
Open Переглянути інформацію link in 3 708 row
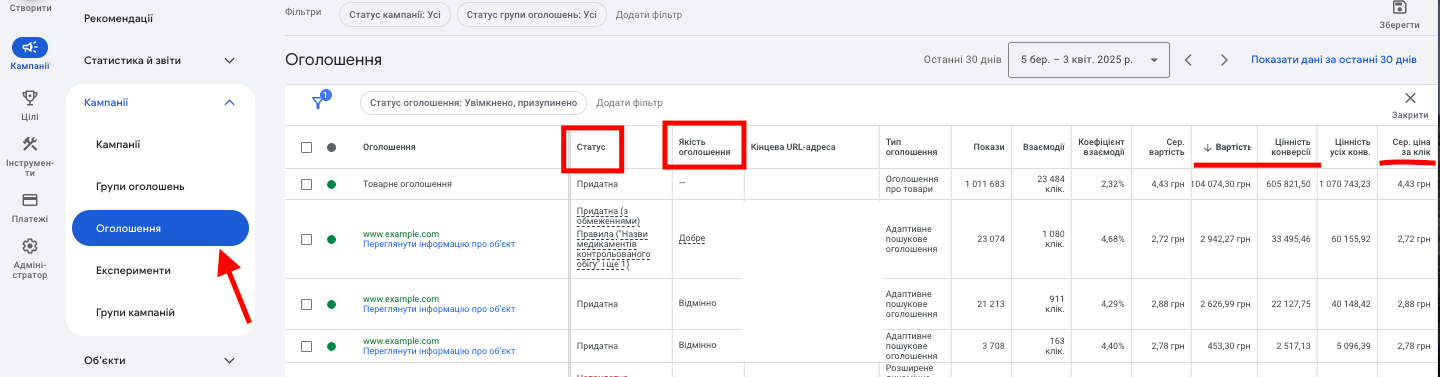coord(438,352)
